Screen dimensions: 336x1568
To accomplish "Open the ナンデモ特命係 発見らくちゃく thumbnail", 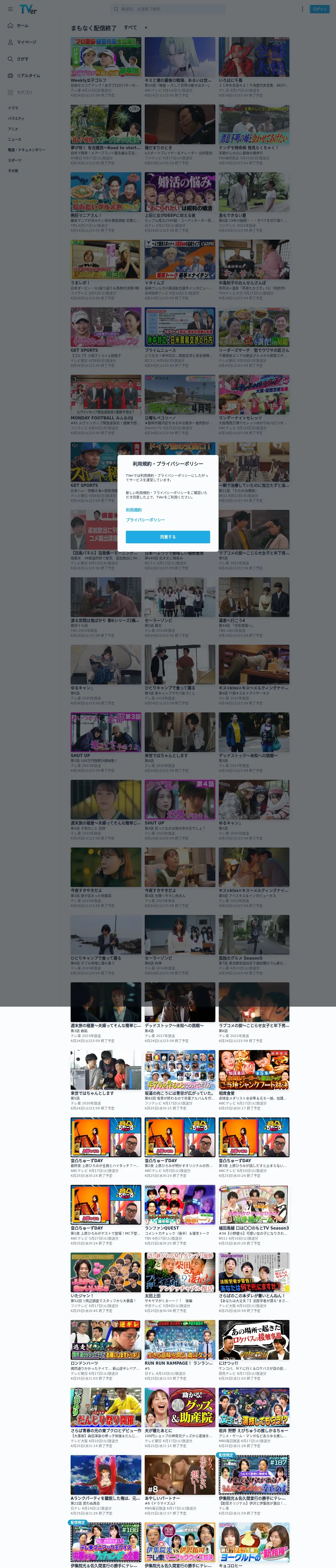I will tap(254, 124).
